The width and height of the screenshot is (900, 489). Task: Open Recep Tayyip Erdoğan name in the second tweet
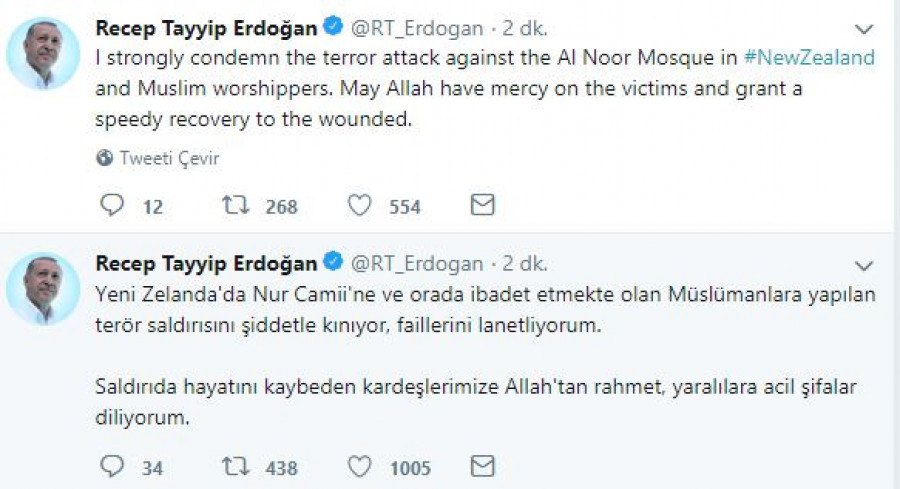click(205, 264)
